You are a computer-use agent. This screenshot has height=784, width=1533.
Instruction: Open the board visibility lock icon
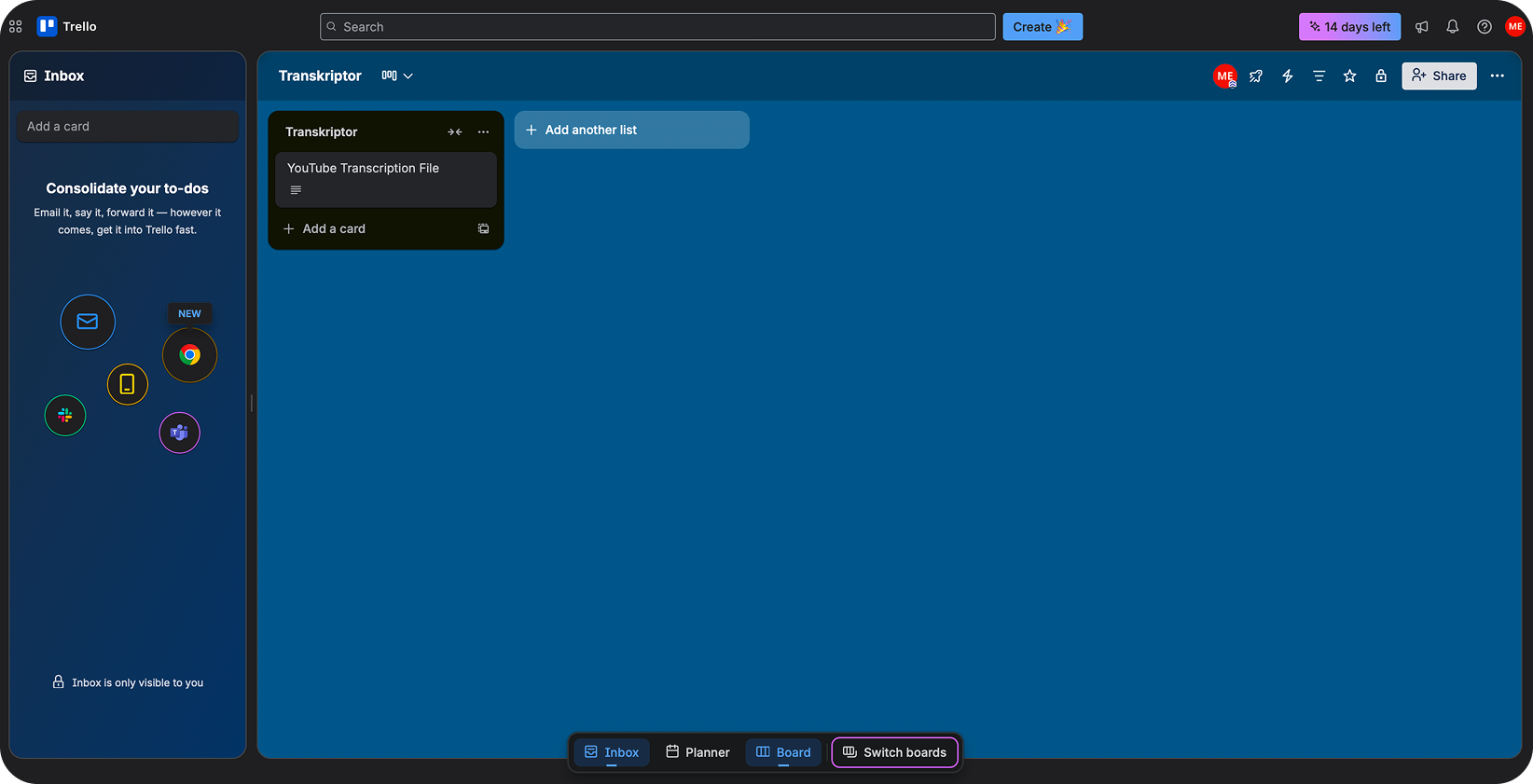pos(1381,76)
